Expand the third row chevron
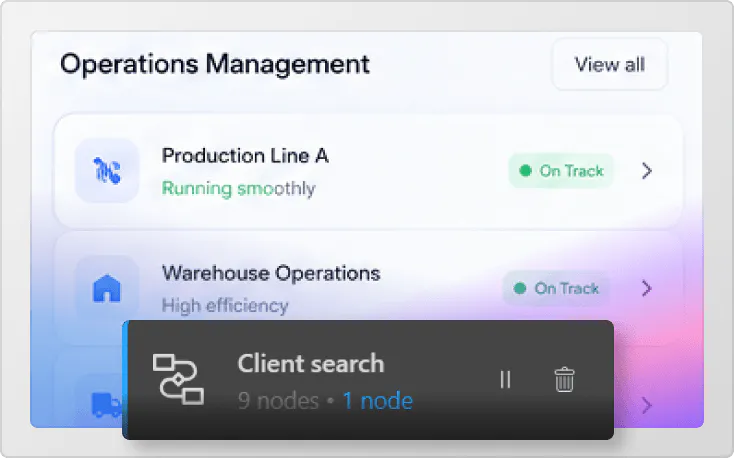The image size is (734, 458). (x=646, y=406)
